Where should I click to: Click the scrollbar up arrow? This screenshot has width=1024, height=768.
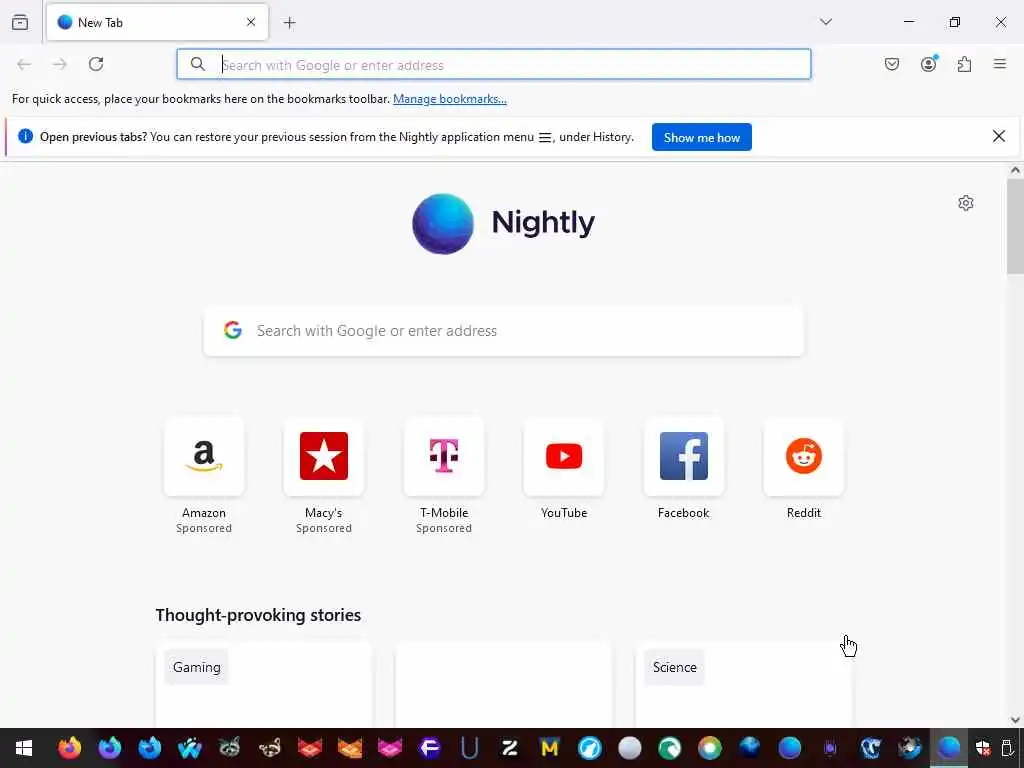tap(1015, 170)
